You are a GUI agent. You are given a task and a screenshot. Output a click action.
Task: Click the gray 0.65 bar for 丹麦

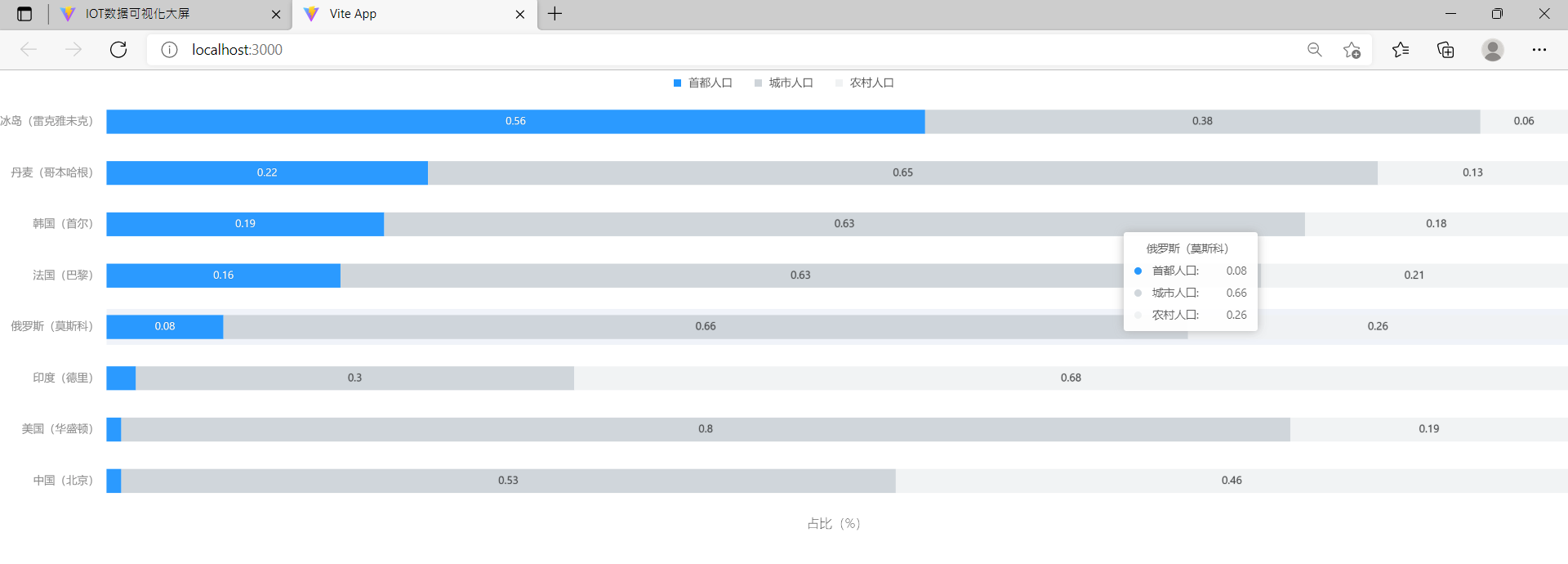902,172
